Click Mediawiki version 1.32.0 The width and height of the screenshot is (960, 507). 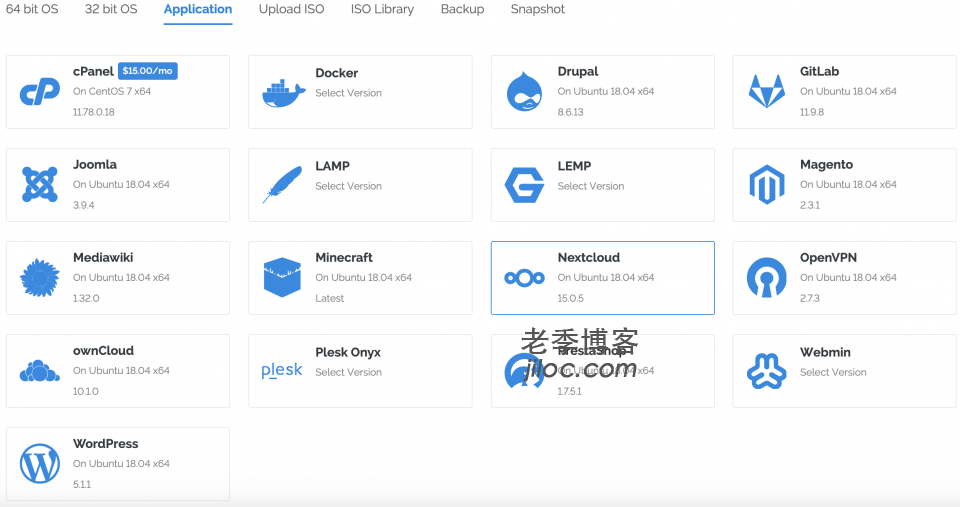click(86, 298)
